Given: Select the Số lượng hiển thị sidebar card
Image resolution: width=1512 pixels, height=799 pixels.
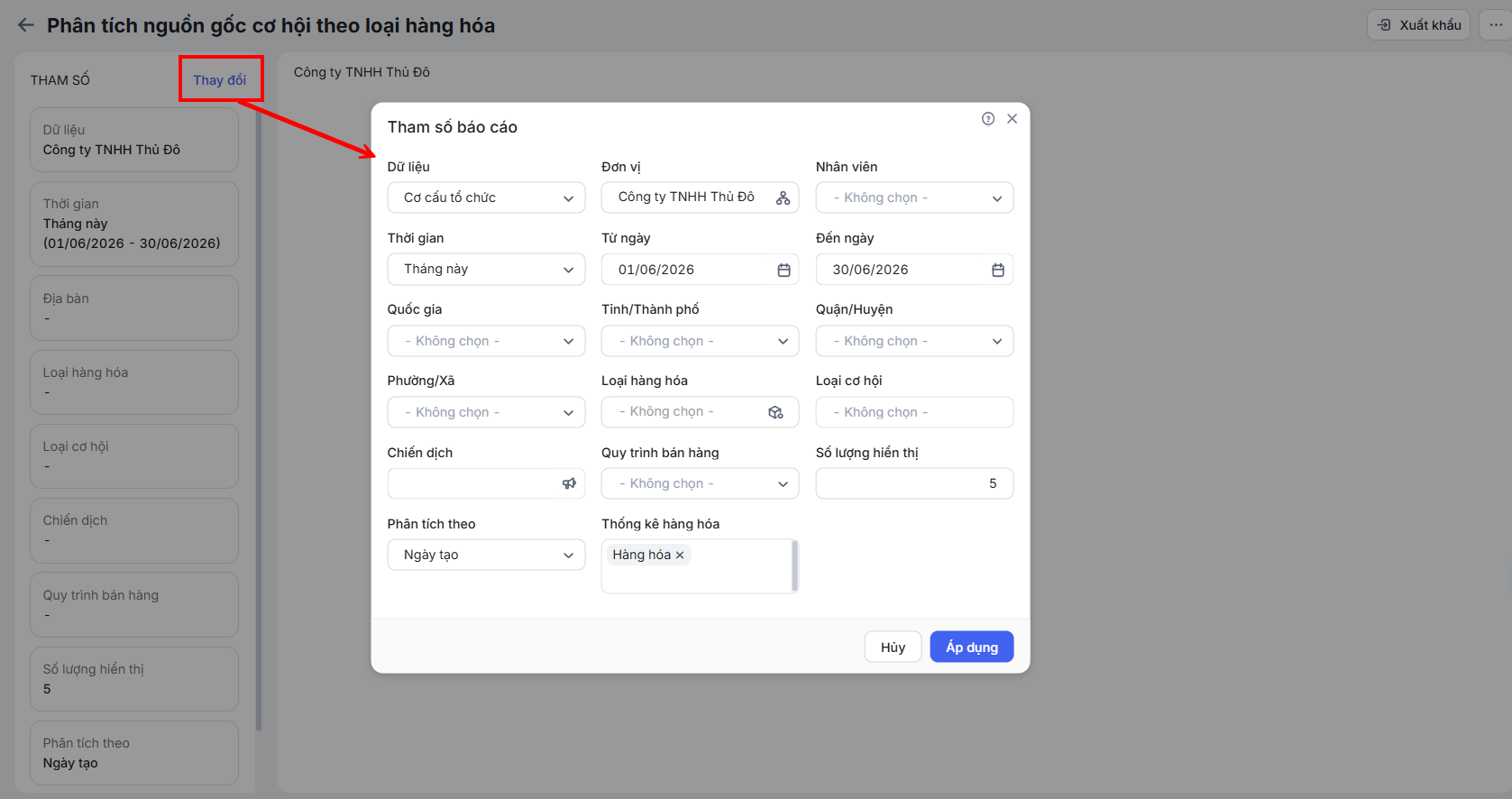Looking at the screenshot, I should 134,679.
